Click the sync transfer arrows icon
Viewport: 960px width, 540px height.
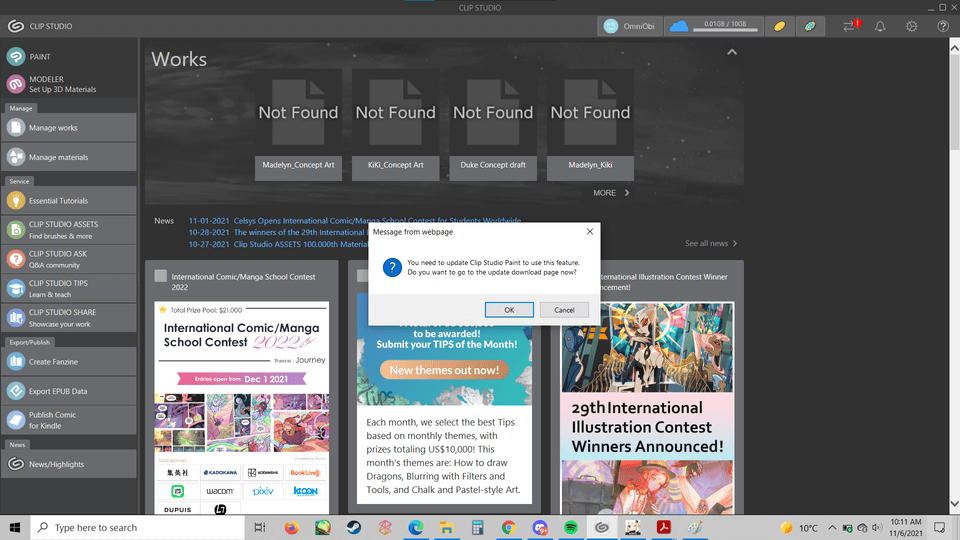click(850, 26)
